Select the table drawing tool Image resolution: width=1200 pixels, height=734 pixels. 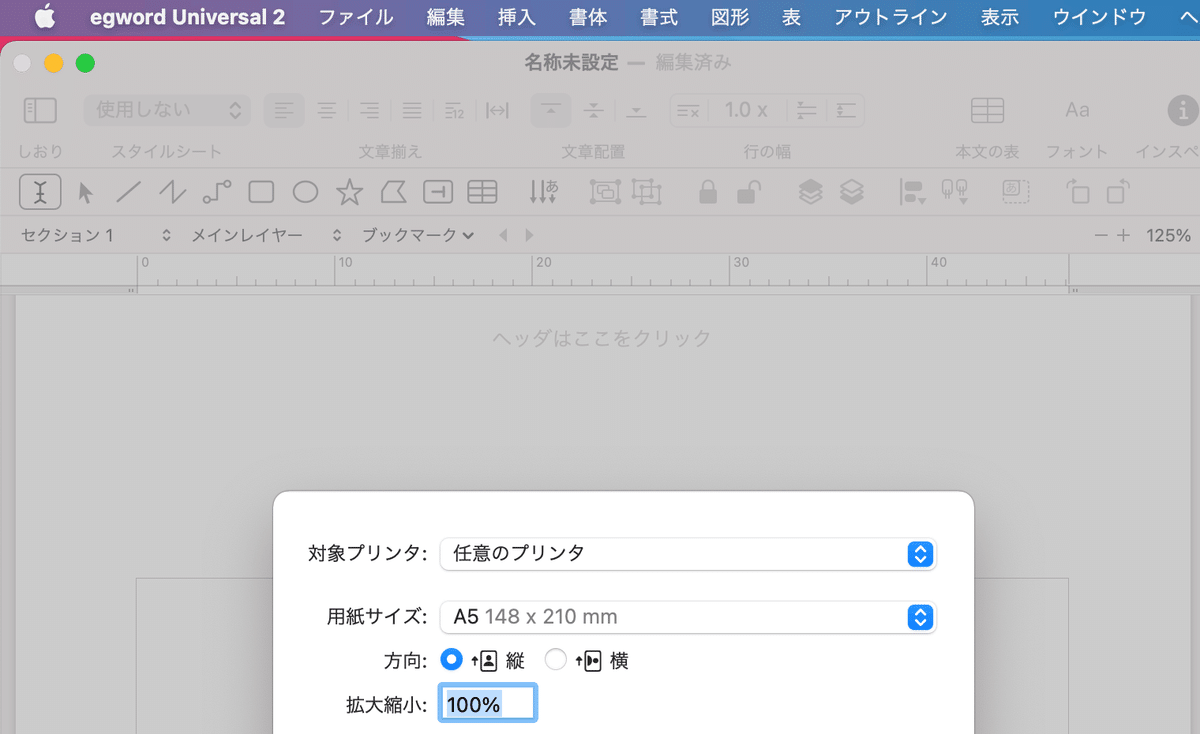click(x=482, y=191)
